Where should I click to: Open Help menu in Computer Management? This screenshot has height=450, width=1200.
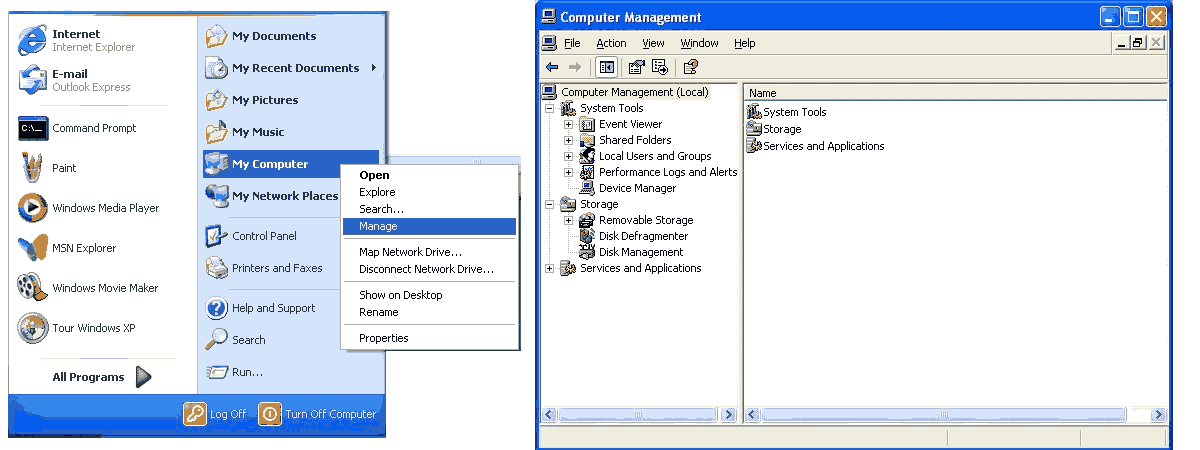(744, 43)
